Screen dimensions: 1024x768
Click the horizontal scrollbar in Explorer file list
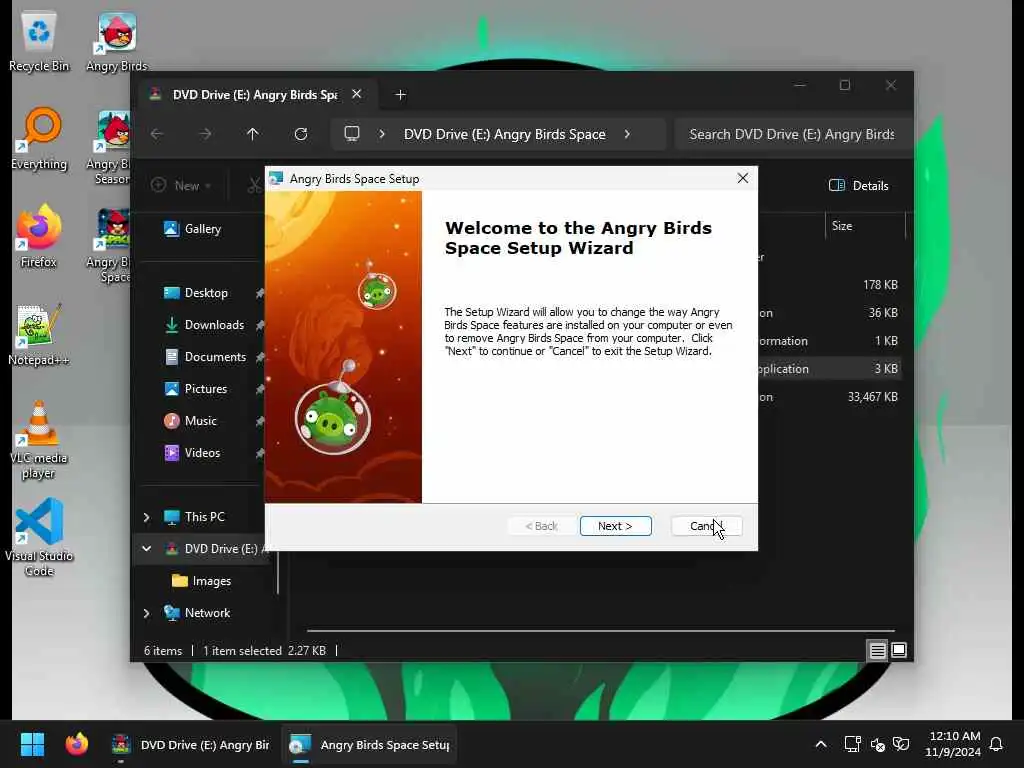pos(600,631)
